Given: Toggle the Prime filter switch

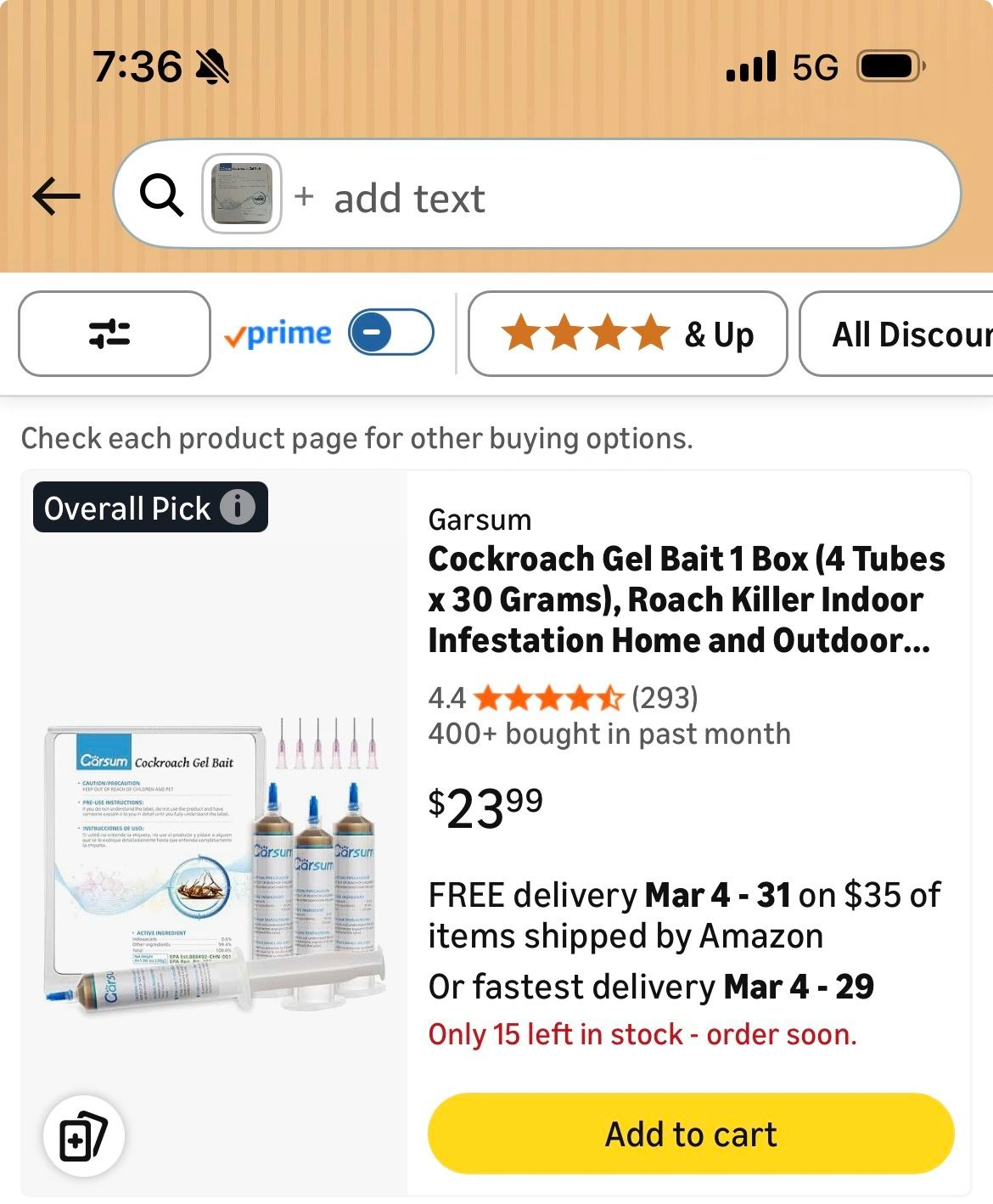Looking at the screenshot, I should pyautogui.click(x=391, y=333).
